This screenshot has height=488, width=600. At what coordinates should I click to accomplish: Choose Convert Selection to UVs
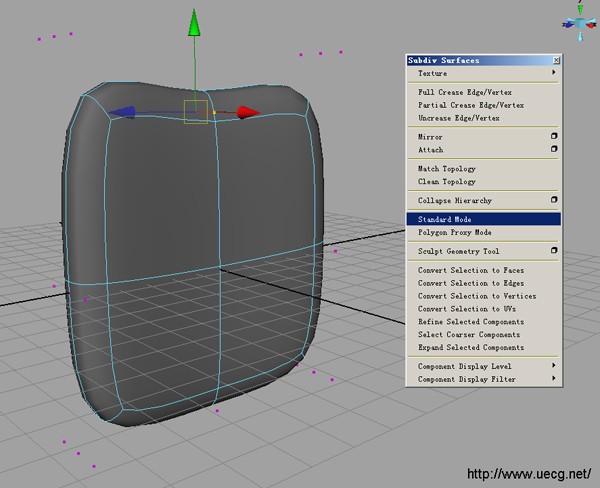(x=484, y=309)
